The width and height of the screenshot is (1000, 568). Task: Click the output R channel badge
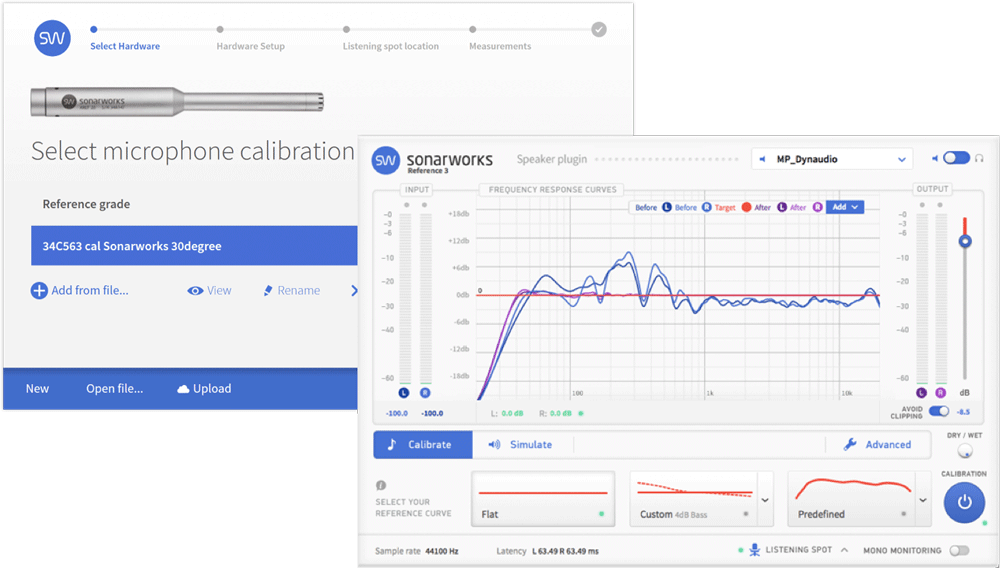pos(941,393)
